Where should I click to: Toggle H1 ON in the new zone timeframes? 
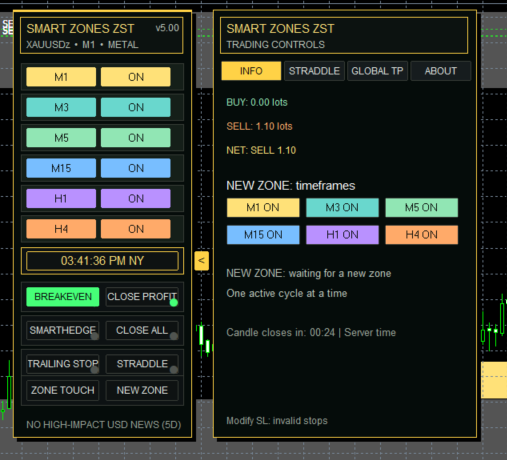[342, 235]
